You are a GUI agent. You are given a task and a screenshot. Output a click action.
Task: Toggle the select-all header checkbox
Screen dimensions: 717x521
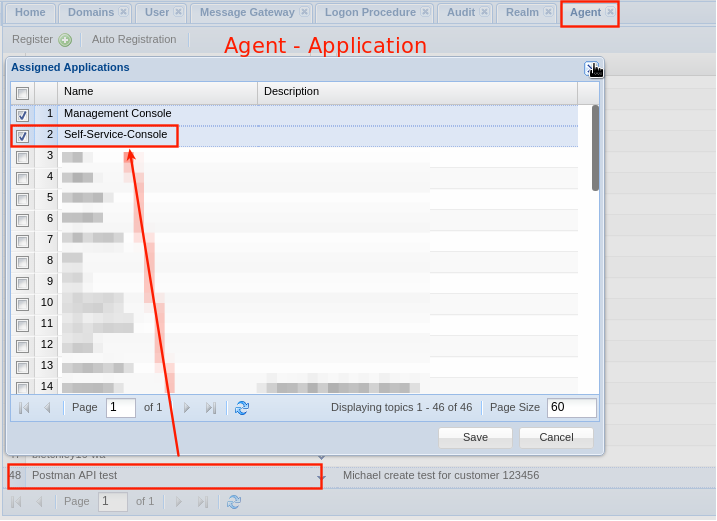(22, 93)
